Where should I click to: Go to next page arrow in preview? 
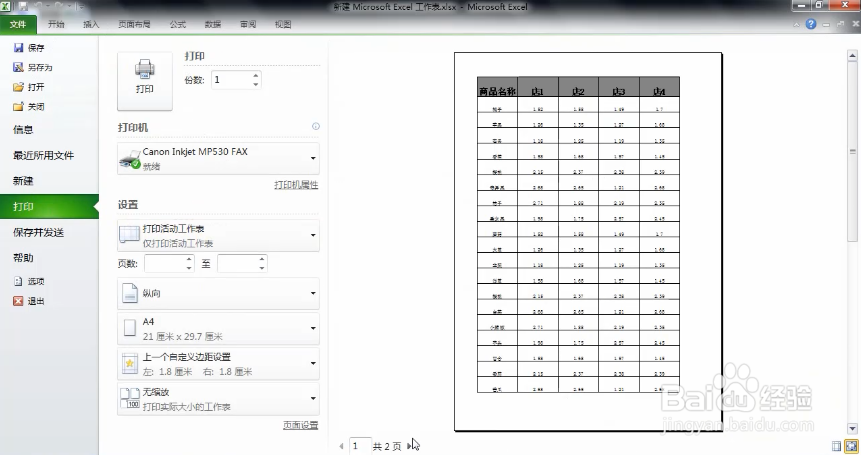coord(410,446)
